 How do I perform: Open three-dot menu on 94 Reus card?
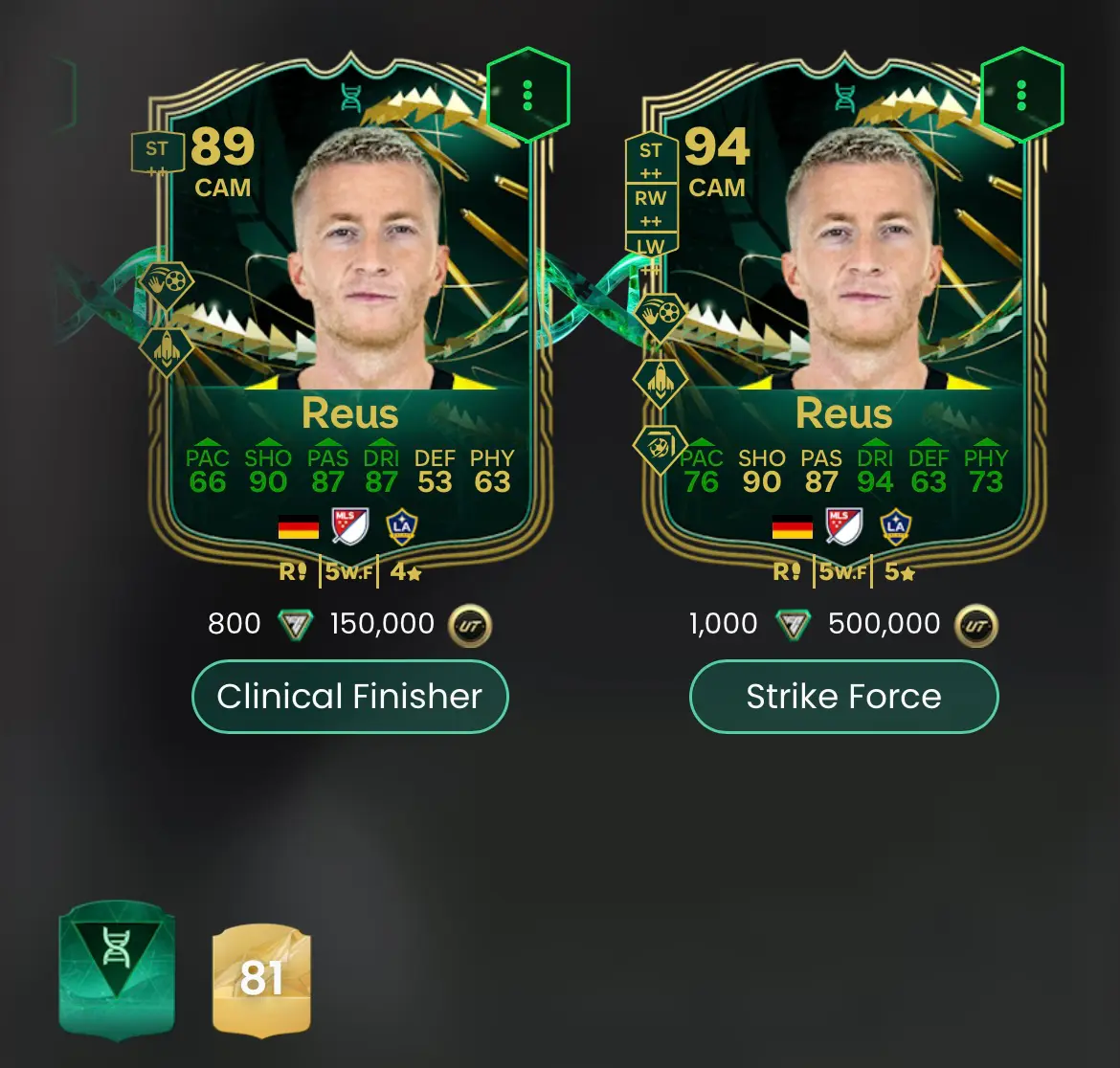point(1021,95)
